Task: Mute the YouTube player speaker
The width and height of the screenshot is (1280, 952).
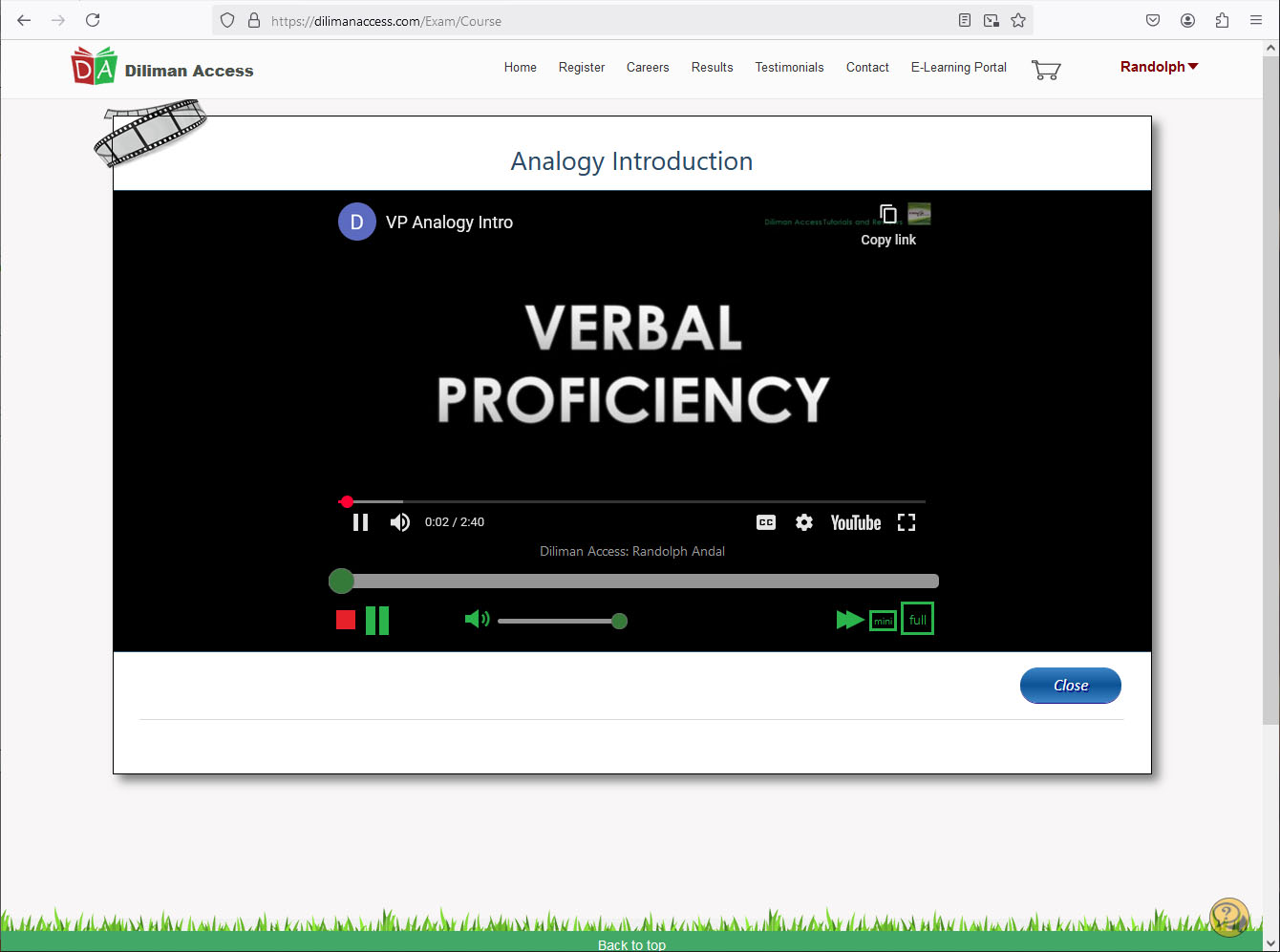Action: coord(400,522)
